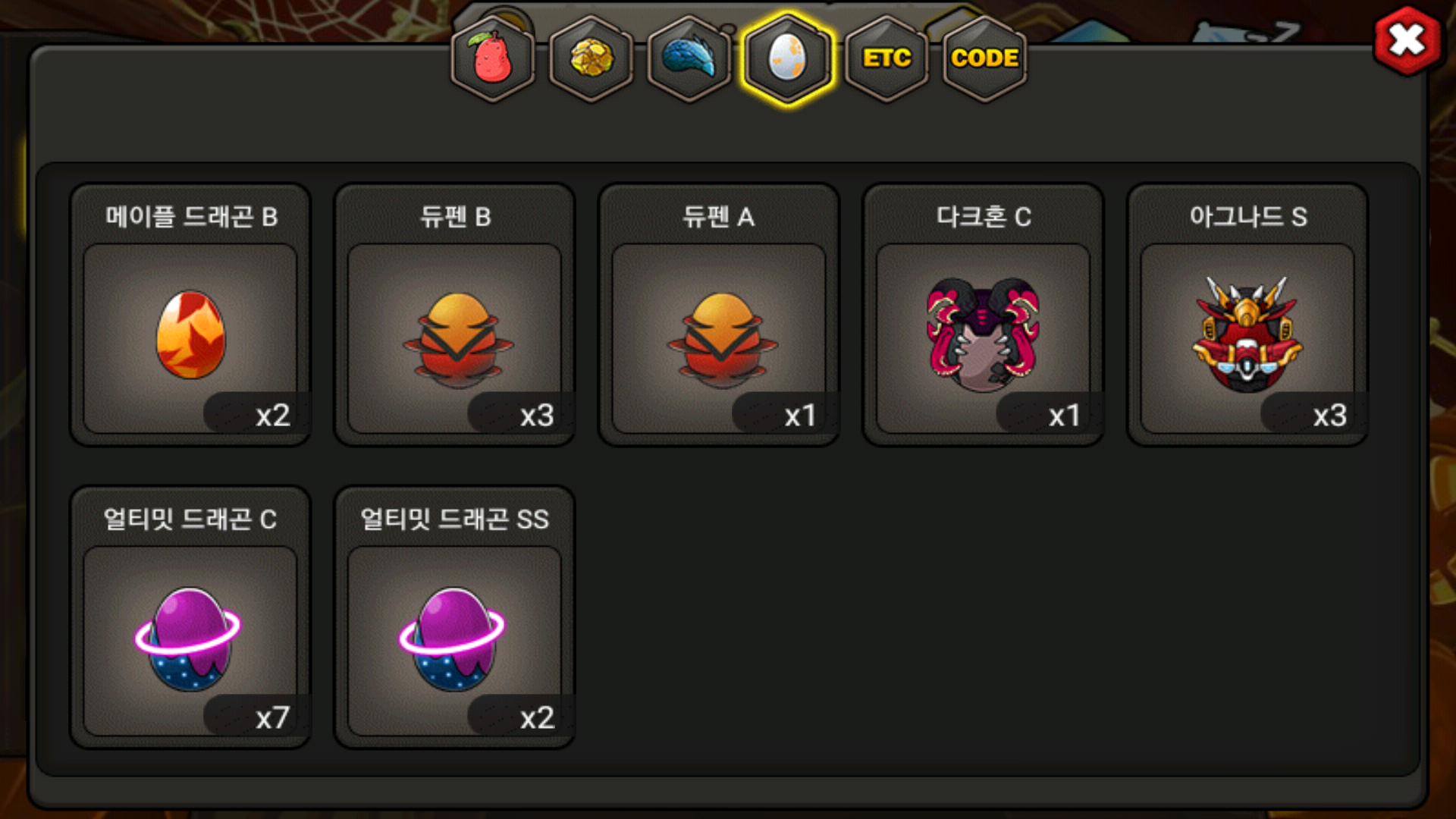This screenshot has width=1456, height=819.
Task: Select the 듀펜 A egg icon
Action: tap(722, 340)
